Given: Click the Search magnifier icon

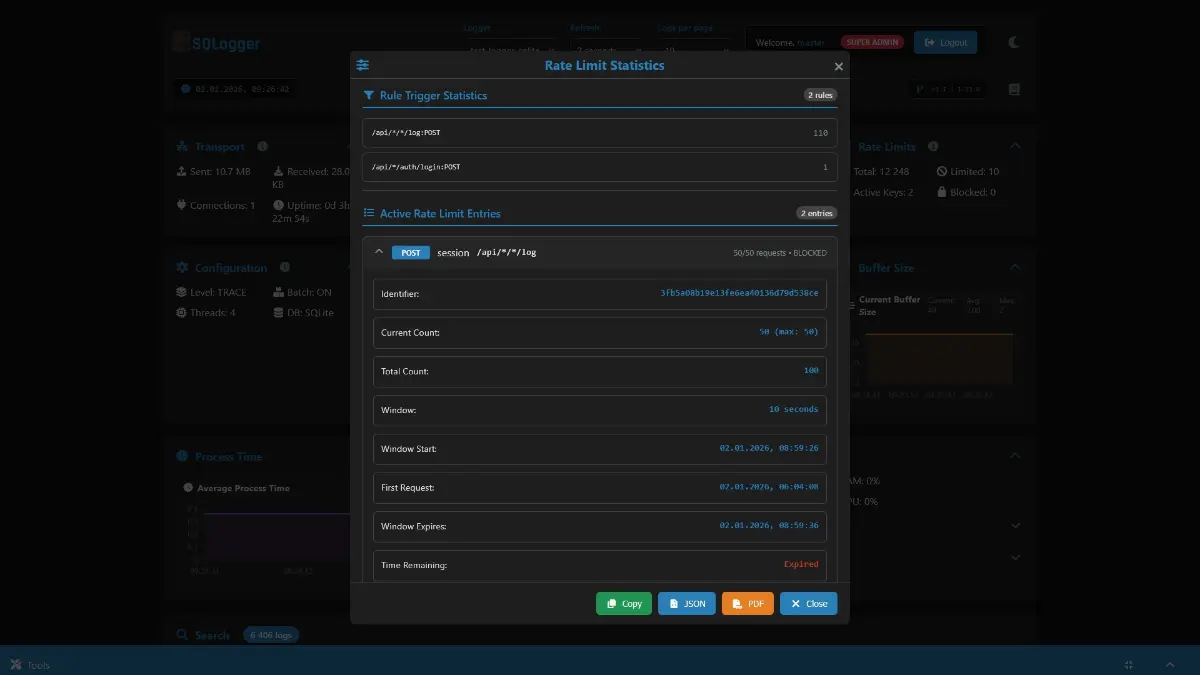Looking at the screenshot, I should point(182,635).
